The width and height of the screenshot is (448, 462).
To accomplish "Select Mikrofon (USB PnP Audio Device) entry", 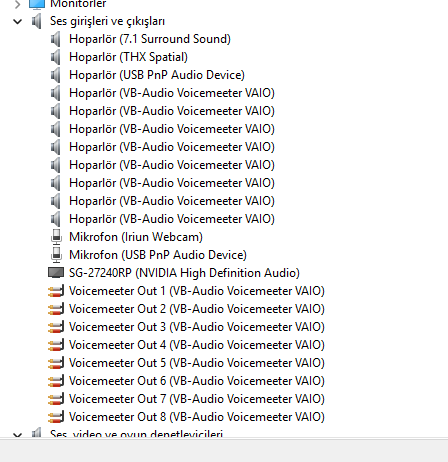I will click(158, 255).
